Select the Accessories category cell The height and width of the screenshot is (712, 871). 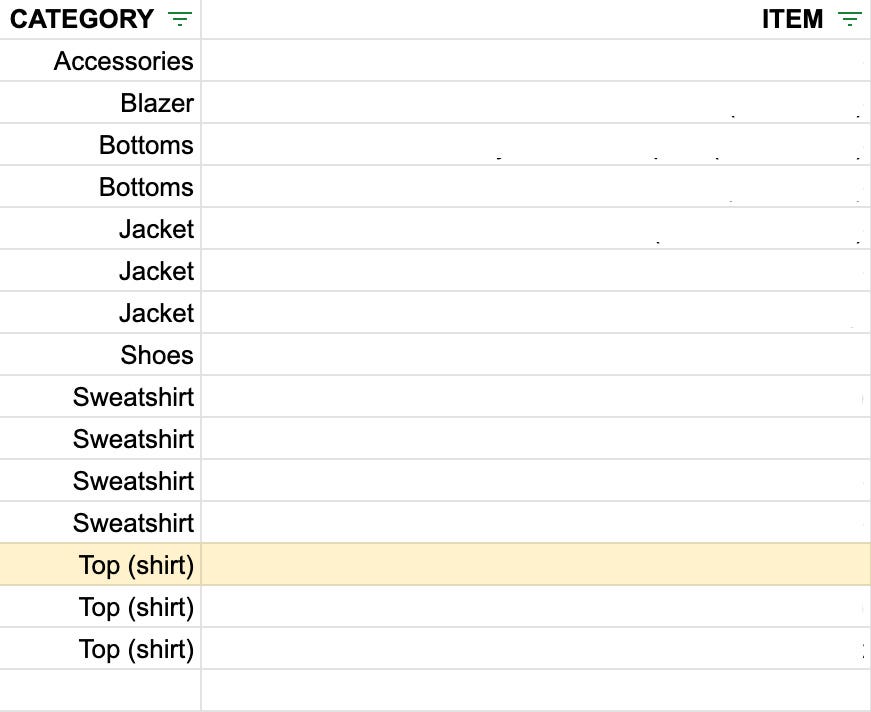pyautogui.click(x=100, y=61)
